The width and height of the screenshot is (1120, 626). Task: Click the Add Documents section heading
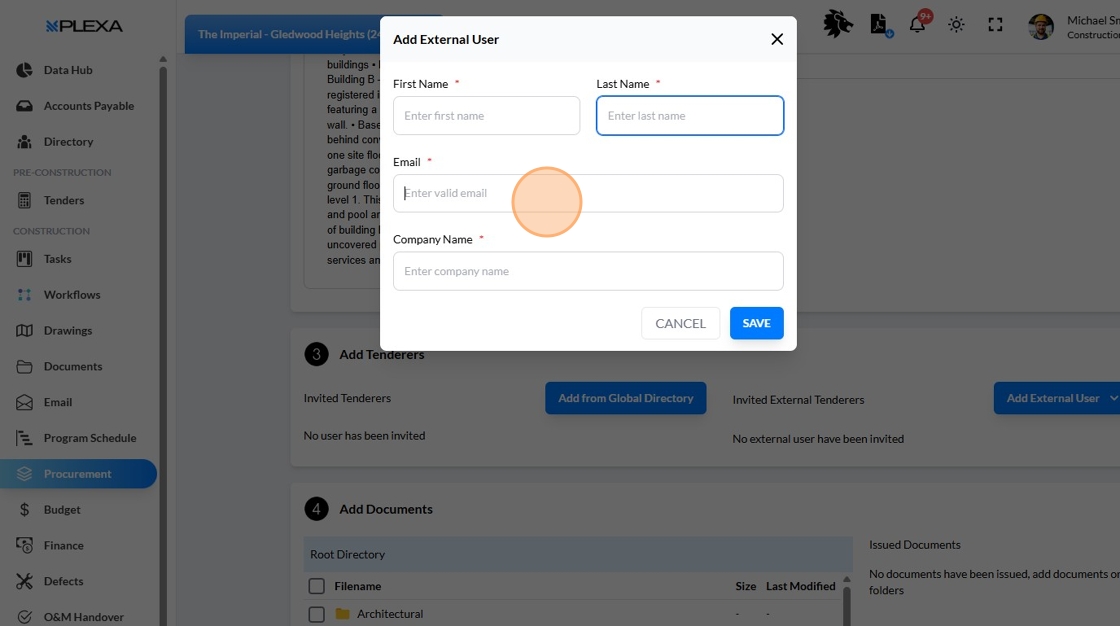[x=386, y=509]
